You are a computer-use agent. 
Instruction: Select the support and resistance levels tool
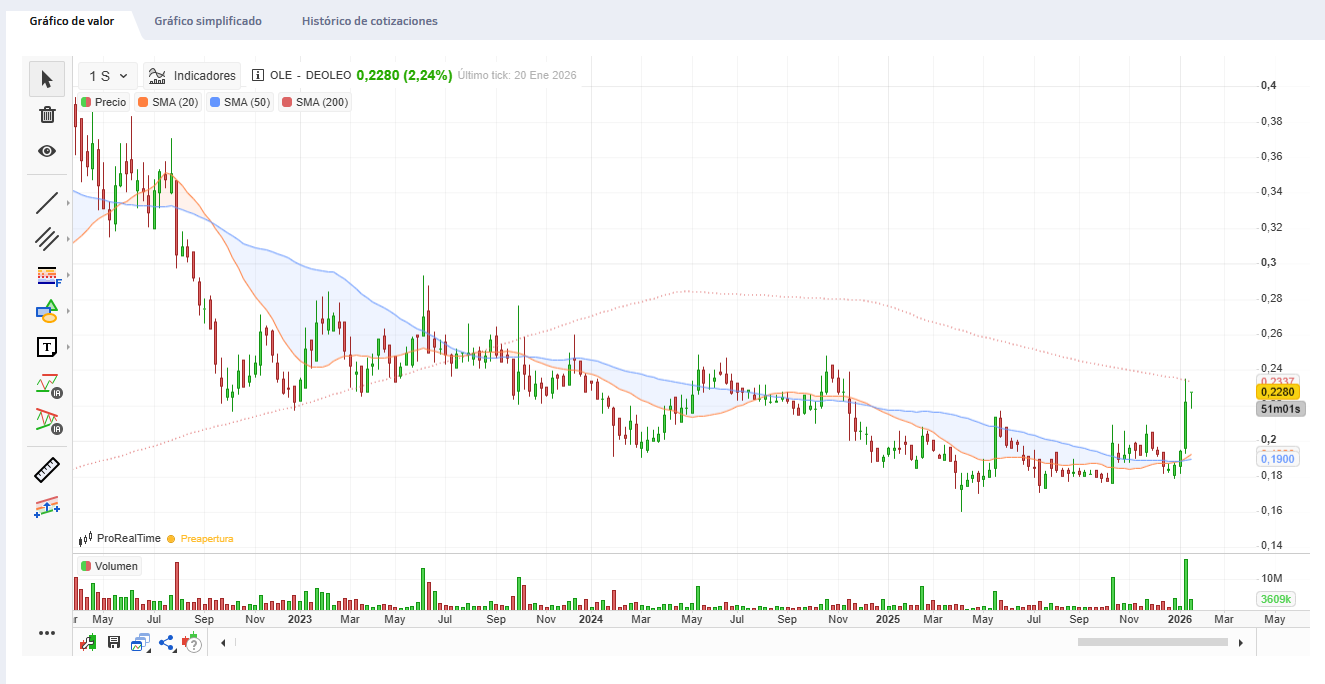(47, 507)
